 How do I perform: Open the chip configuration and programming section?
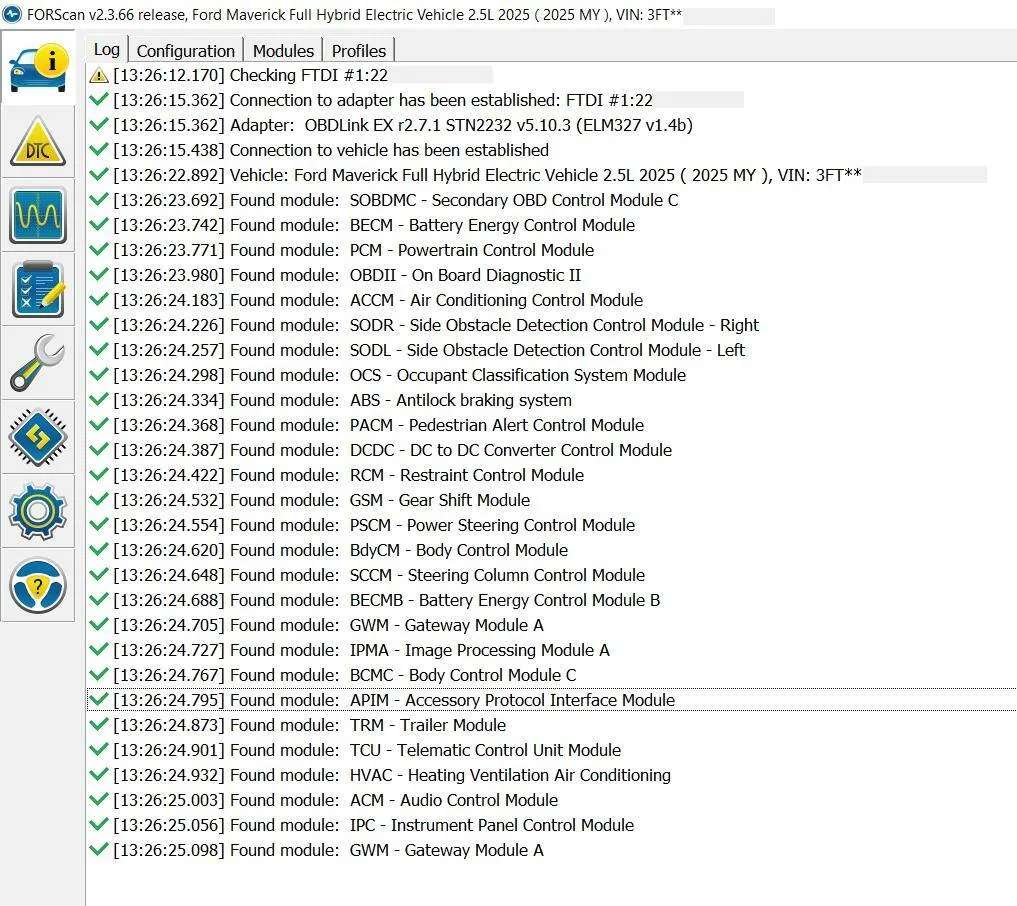click(x=38, y=437)
